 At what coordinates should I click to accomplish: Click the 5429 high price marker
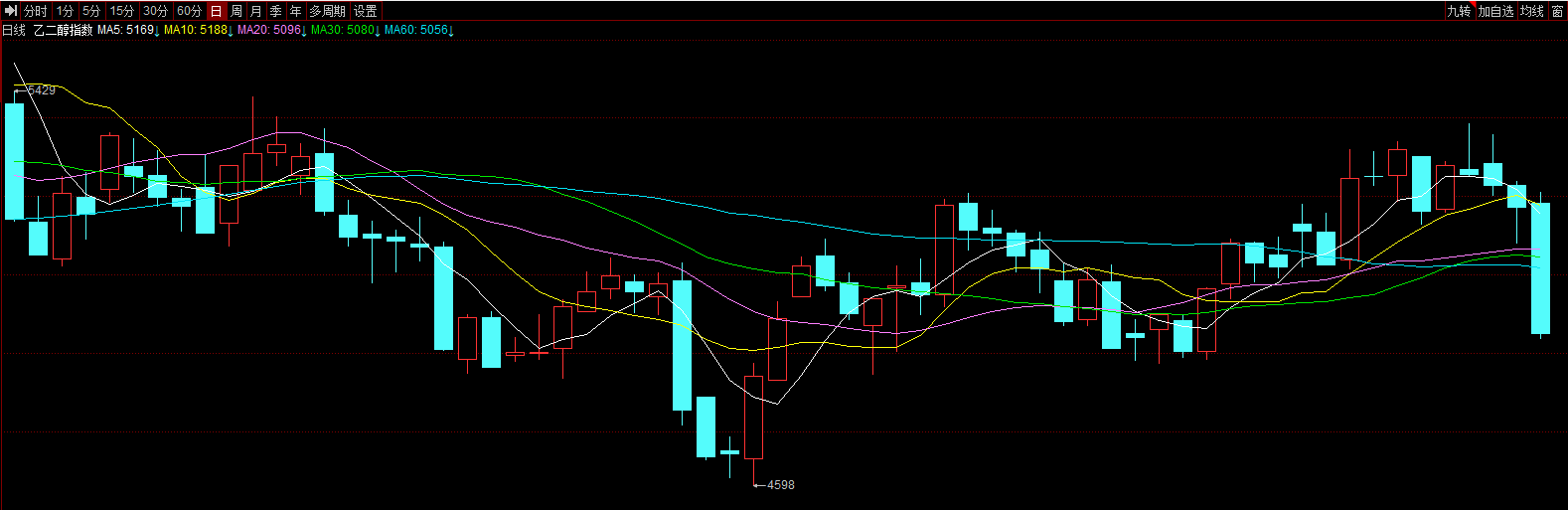[x=42, y=90]
